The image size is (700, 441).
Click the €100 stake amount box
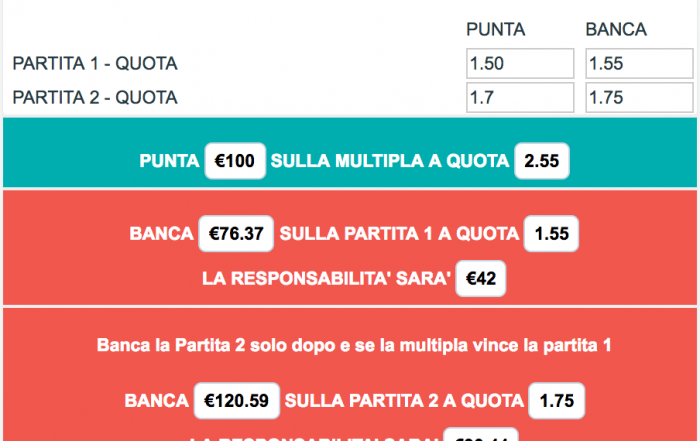tap(235, 161)
